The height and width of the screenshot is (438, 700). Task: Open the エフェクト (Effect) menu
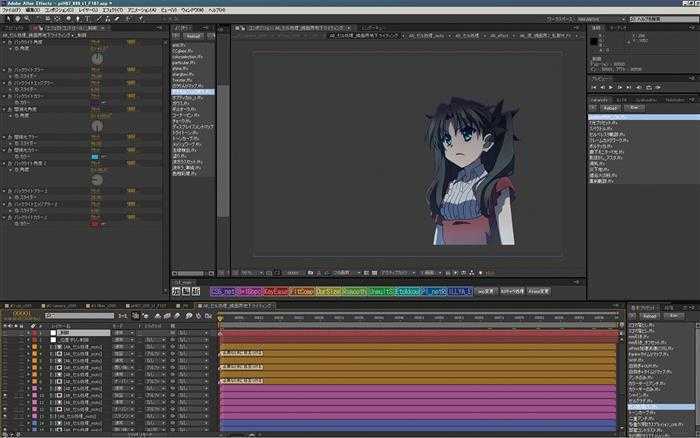[112, 10]
